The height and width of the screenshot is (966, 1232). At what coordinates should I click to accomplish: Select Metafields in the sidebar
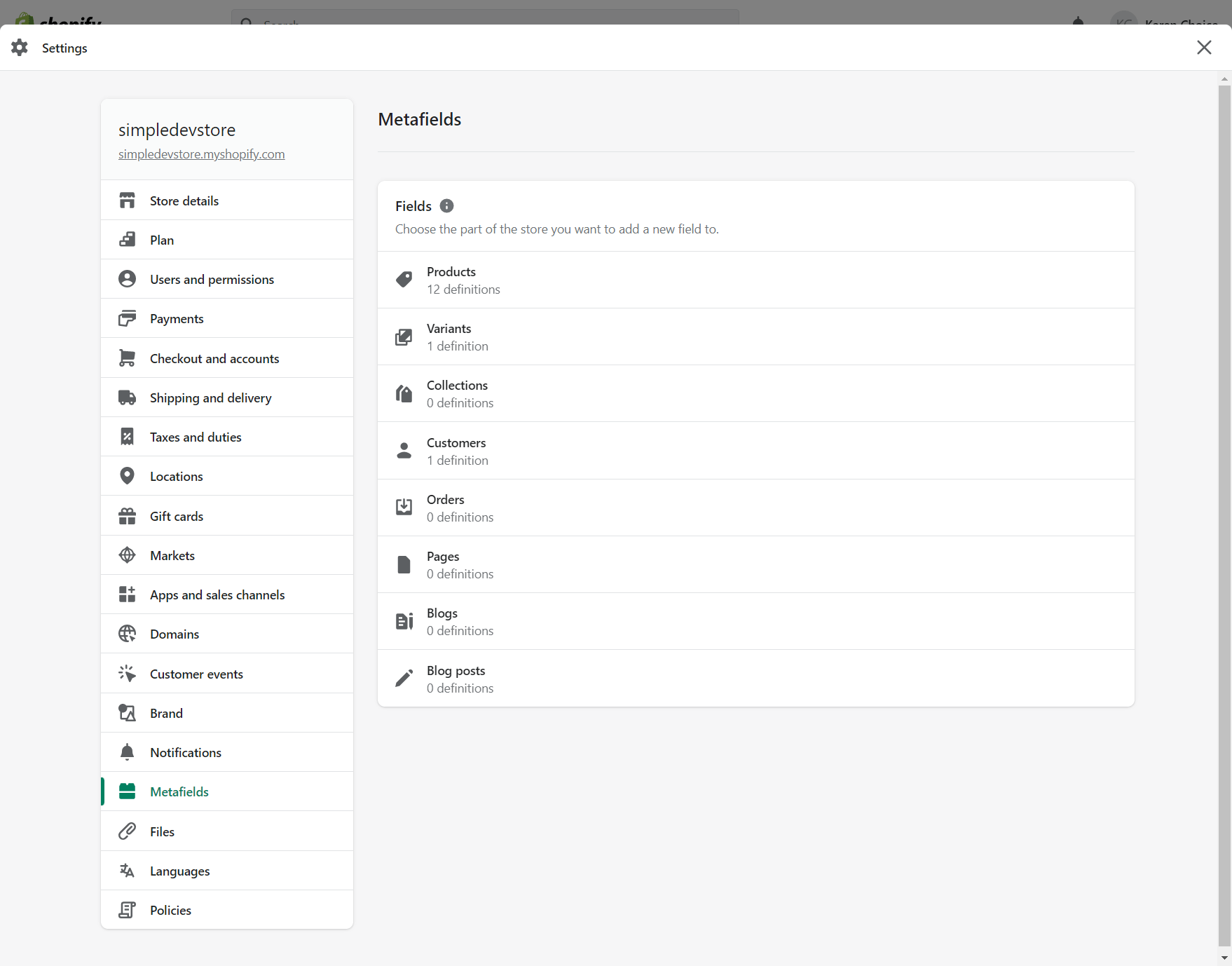[227, 791]
